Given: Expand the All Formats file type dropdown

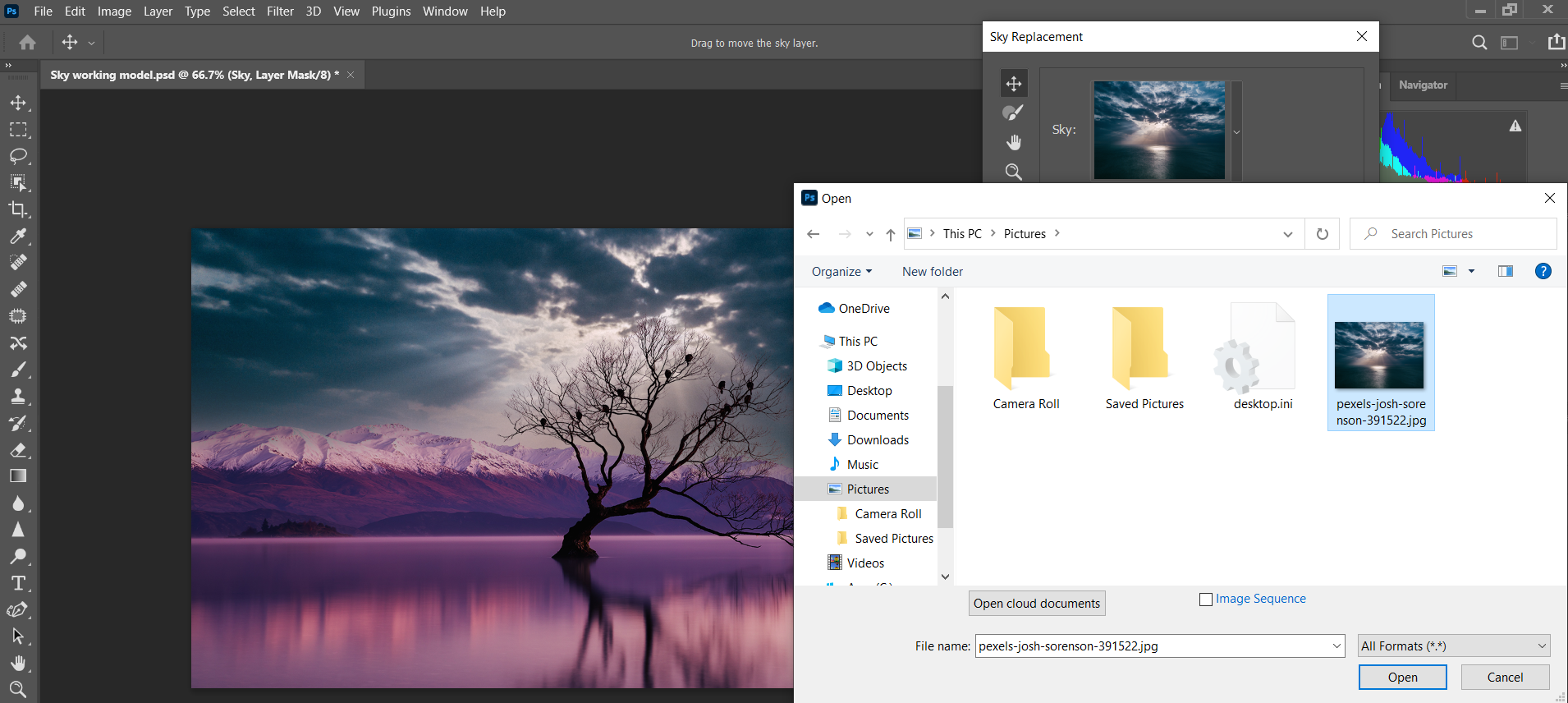Looking at the screenshot, I should point(1453,646).
